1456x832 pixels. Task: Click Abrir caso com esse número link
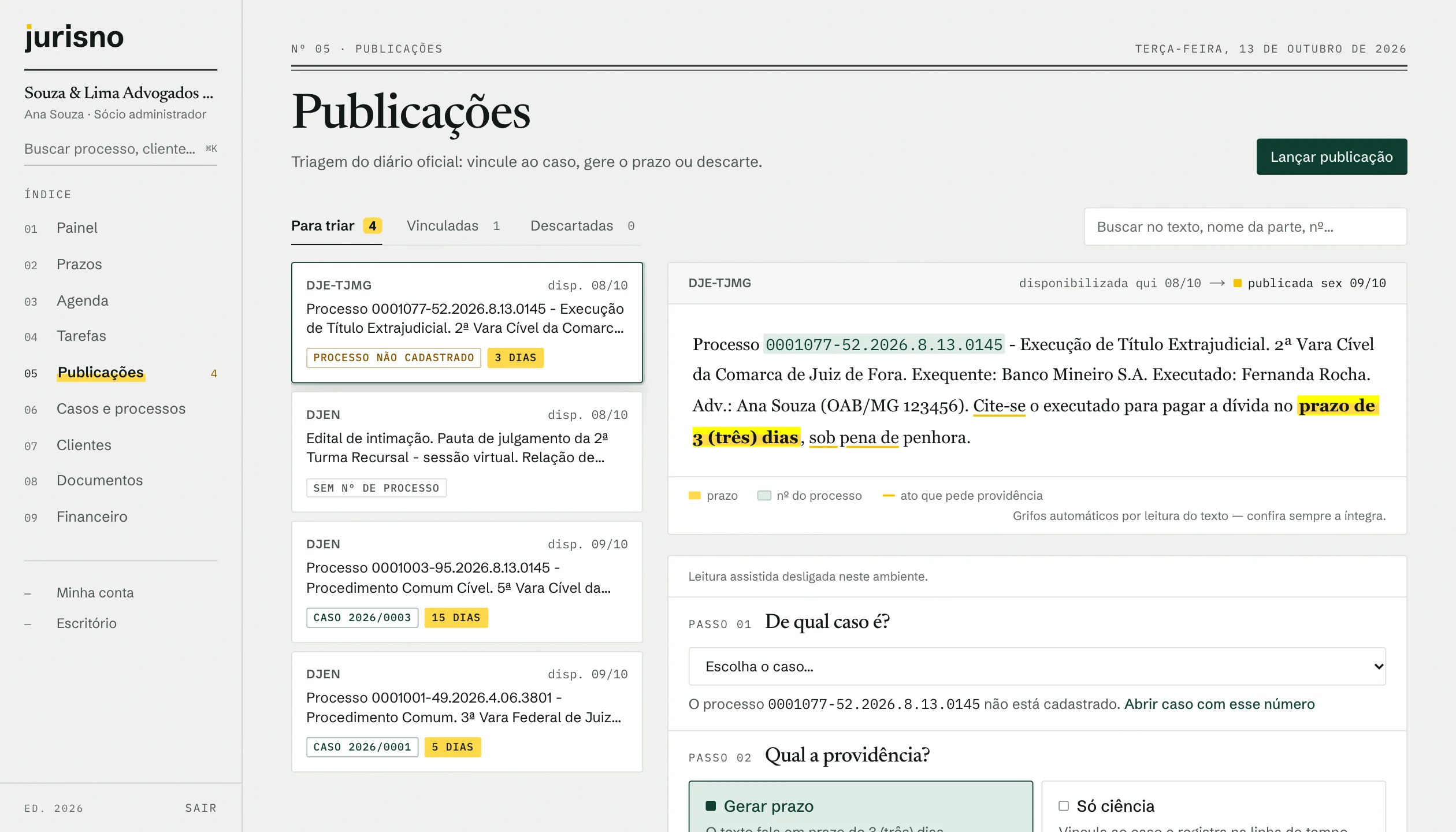[1219, 704]
